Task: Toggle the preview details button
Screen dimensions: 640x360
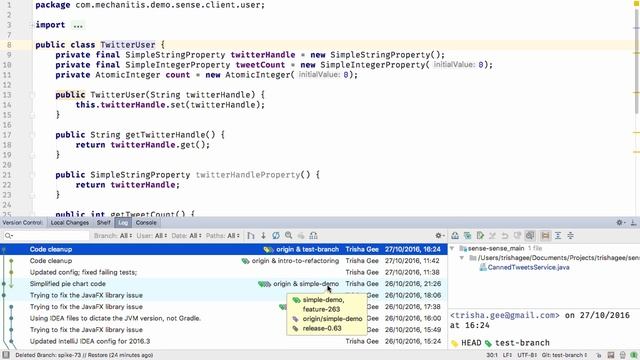Action: tap(530, 236)
